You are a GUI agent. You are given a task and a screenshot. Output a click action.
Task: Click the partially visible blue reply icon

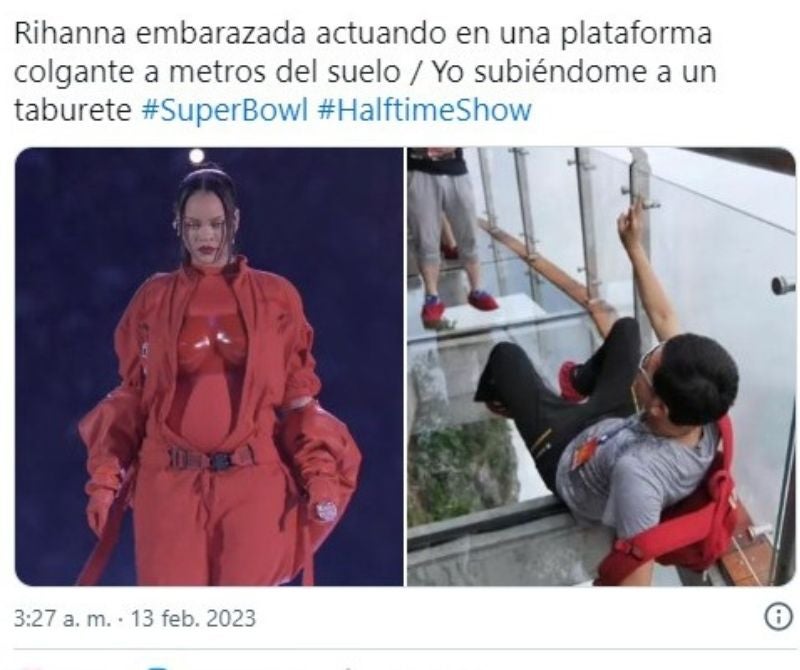pyautogui.click(x=160, y=667)
